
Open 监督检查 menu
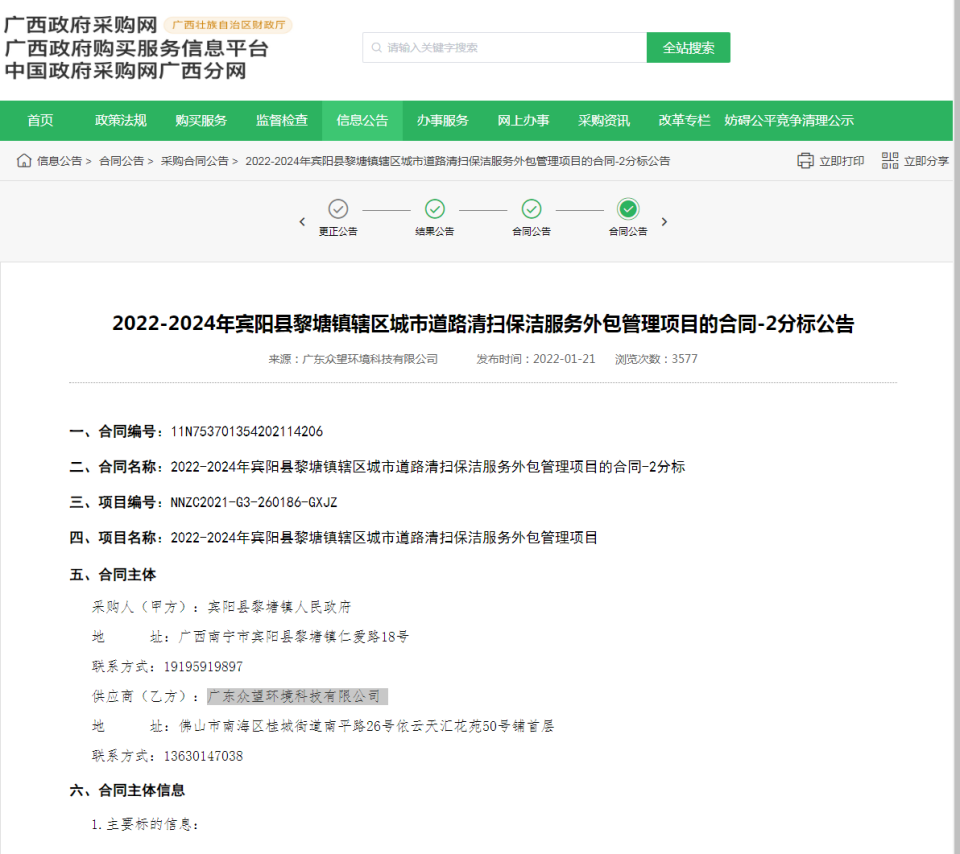[x=282, y=121]
